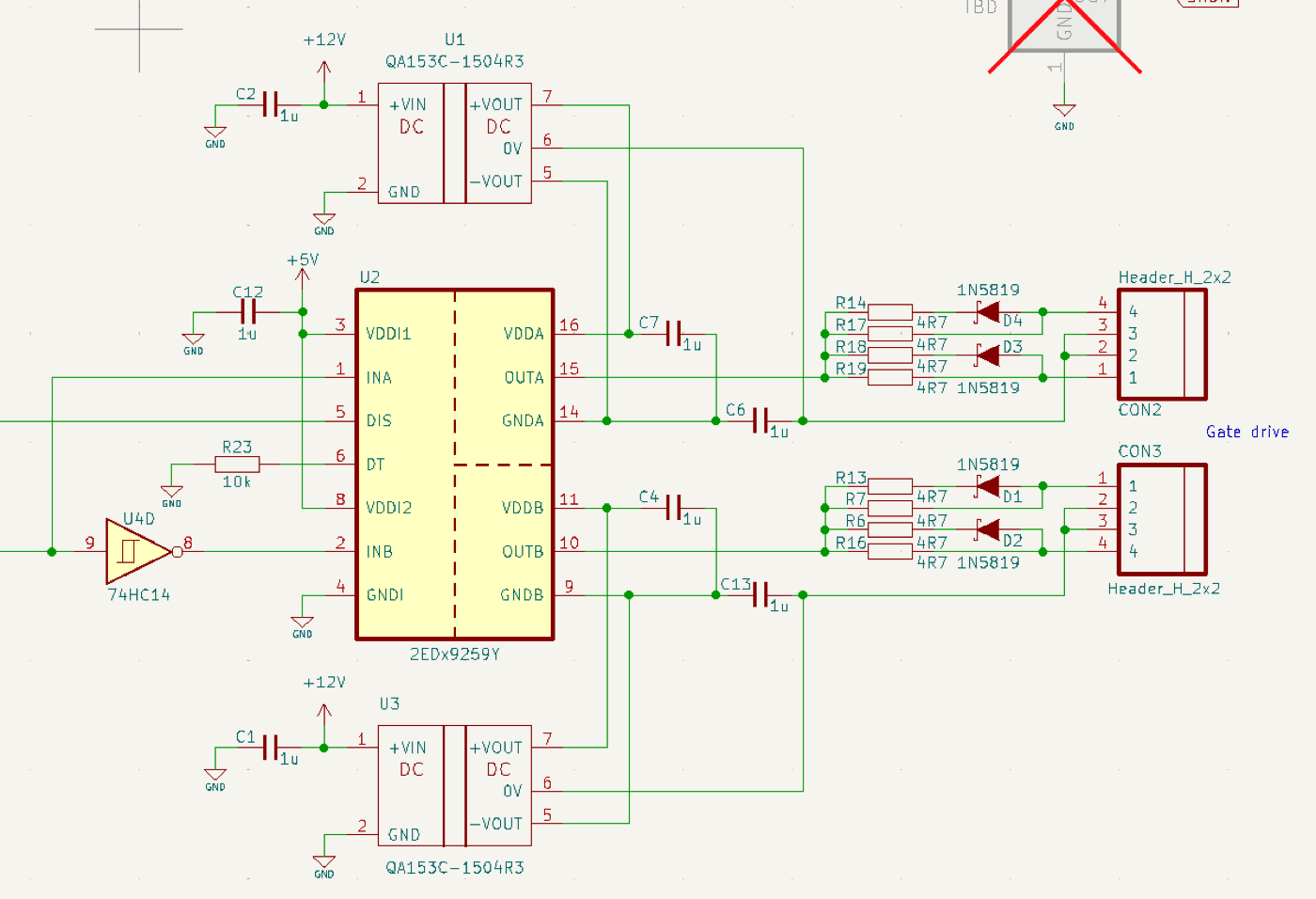This screenshot has width=1316, height=899.
Task: Select resistor R13 symbol
Action: (x=890, y=486)
